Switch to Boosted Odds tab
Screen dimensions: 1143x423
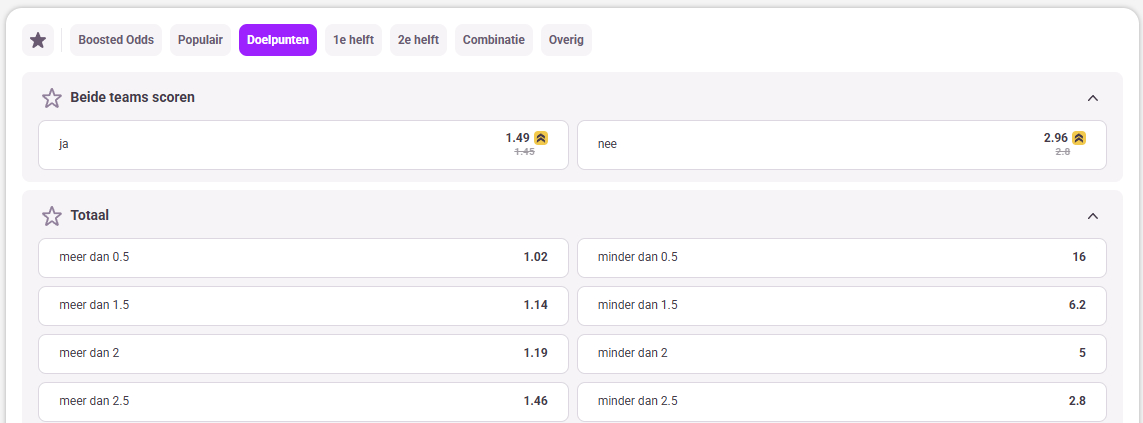point(116,40)
